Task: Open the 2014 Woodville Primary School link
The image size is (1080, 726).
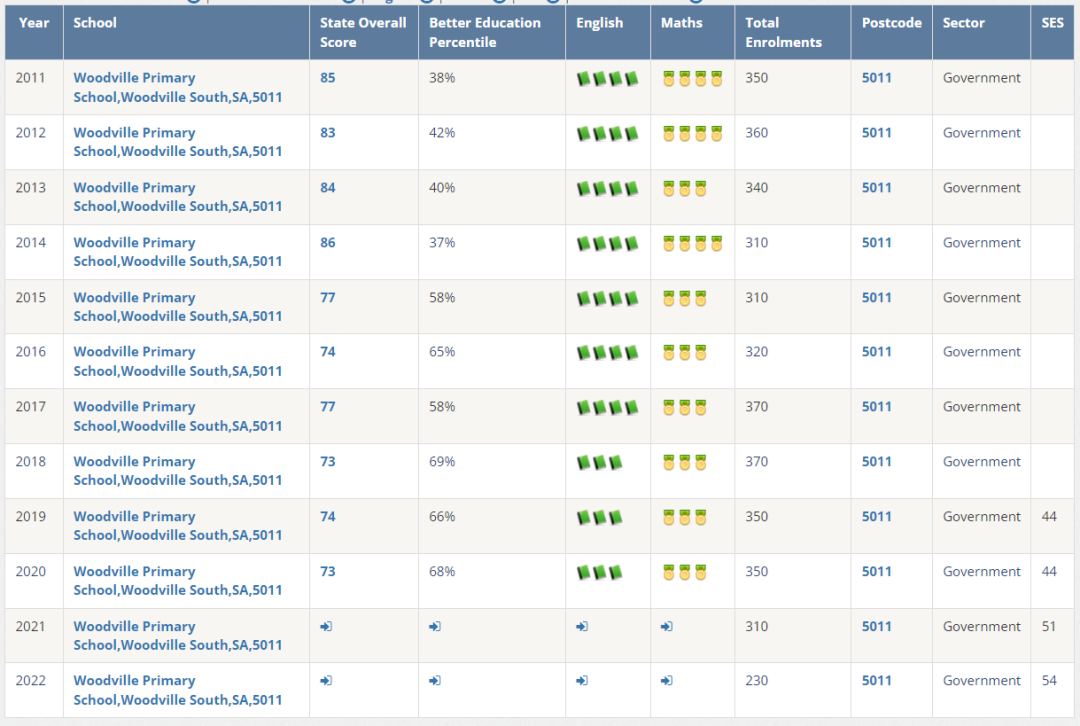Action: click(178, 252)
